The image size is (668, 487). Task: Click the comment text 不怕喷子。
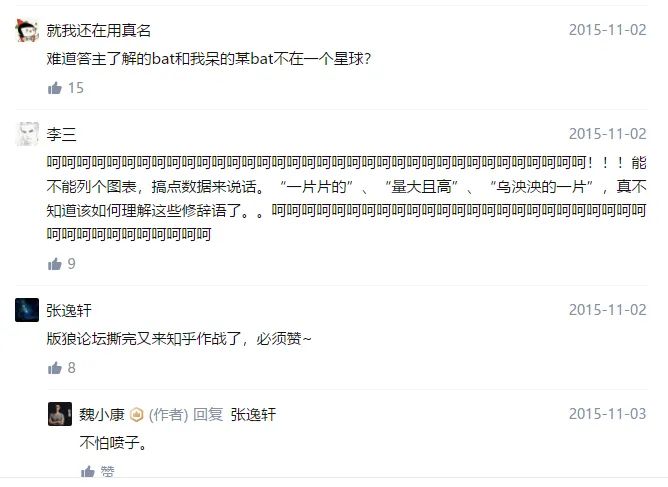(114, 443)
